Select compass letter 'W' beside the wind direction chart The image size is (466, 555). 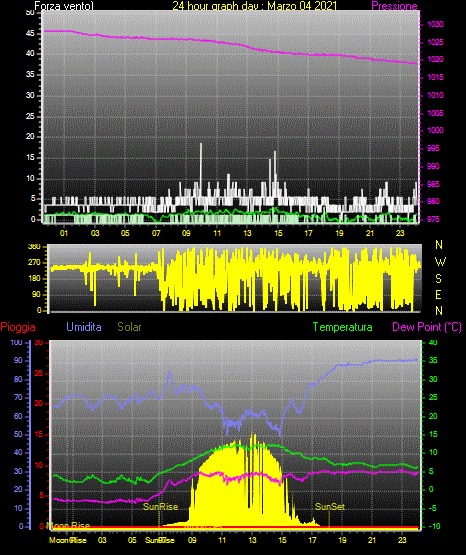coord(440,262)
